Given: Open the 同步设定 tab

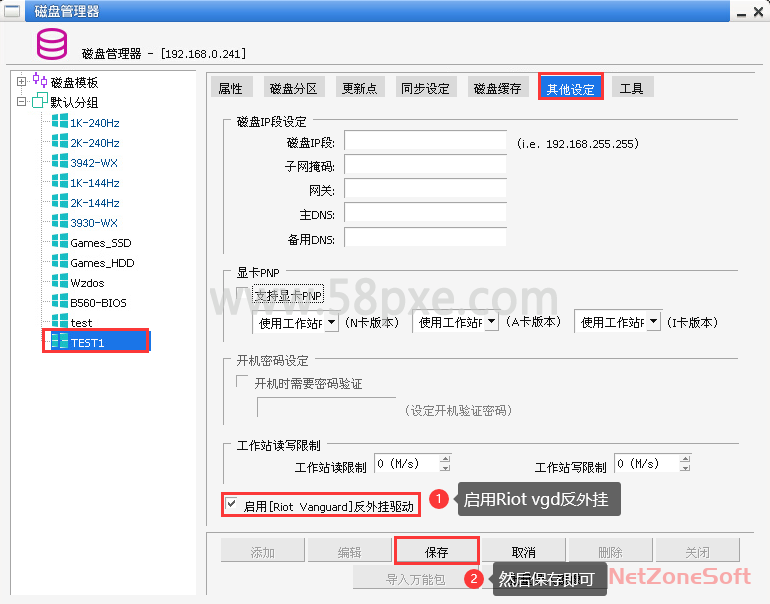Looking at the screenshot, I should pos(425,88).
